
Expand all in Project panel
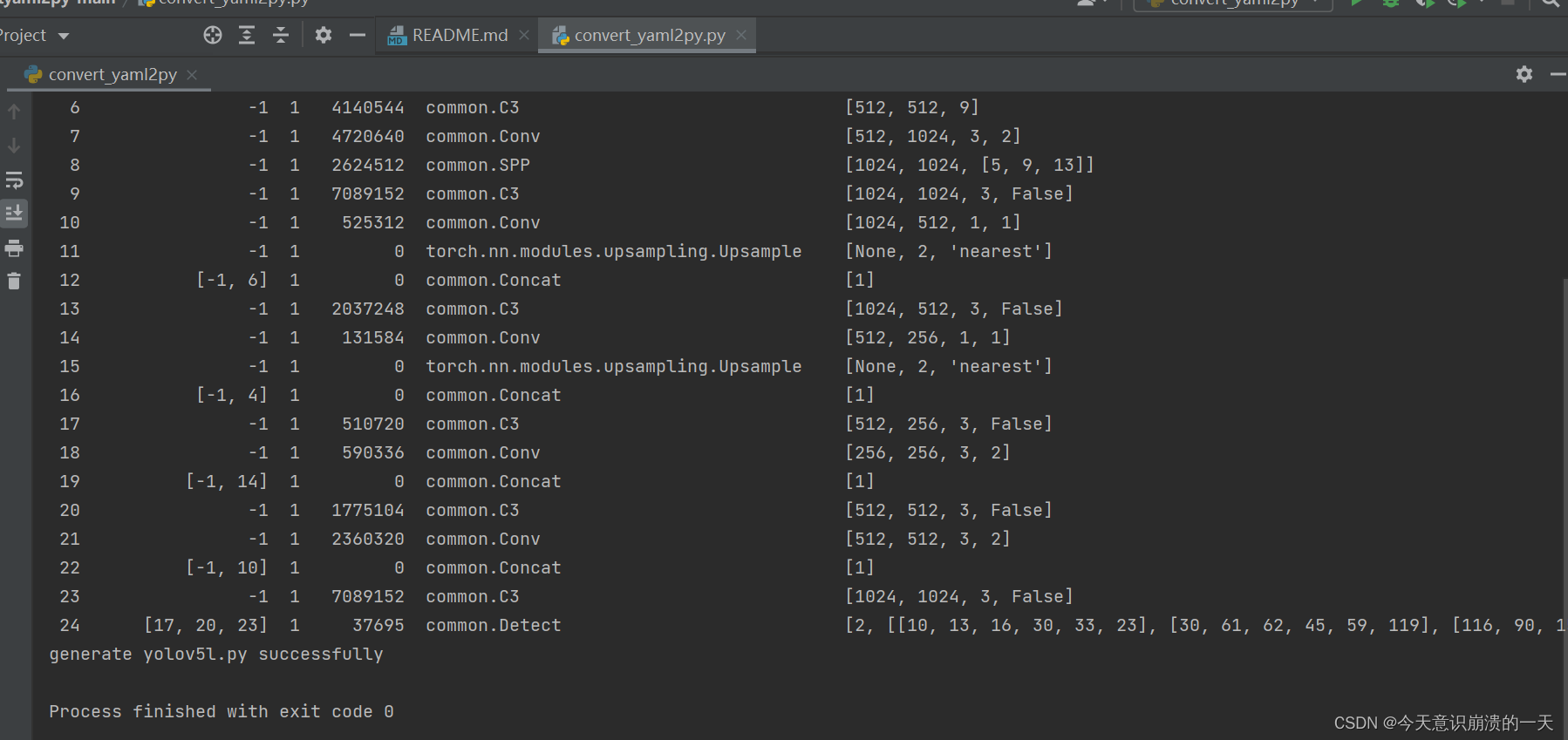coord(247,35)
